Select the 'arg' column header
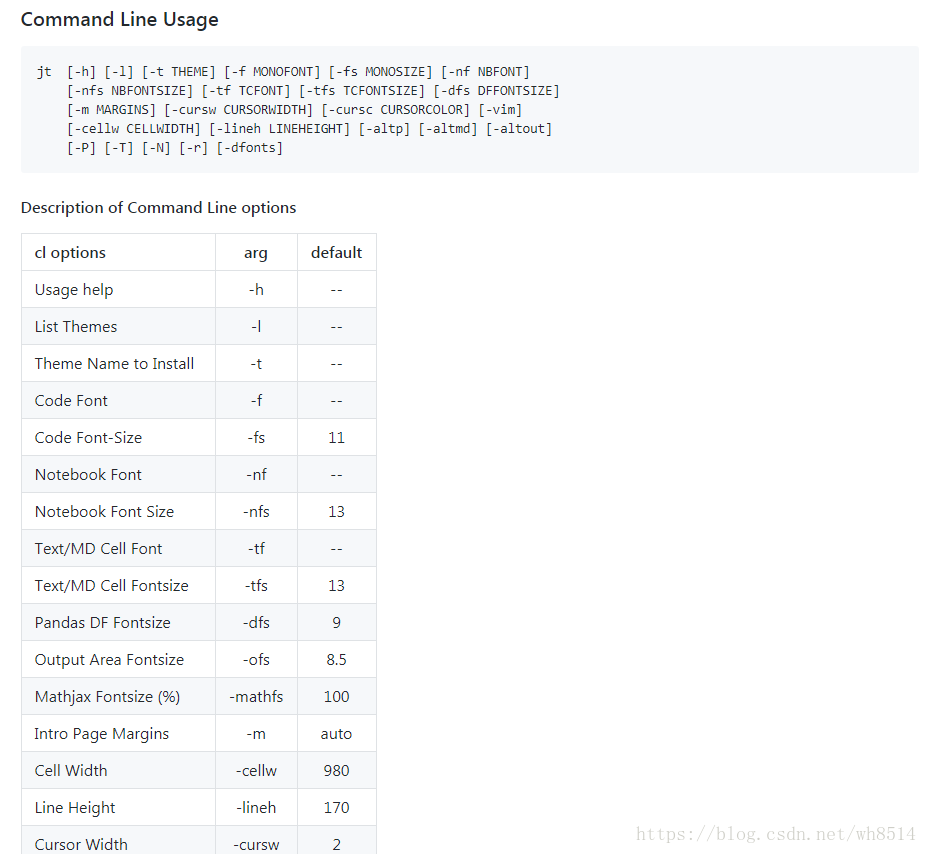927x854 pixels. (x=256, y=252)
